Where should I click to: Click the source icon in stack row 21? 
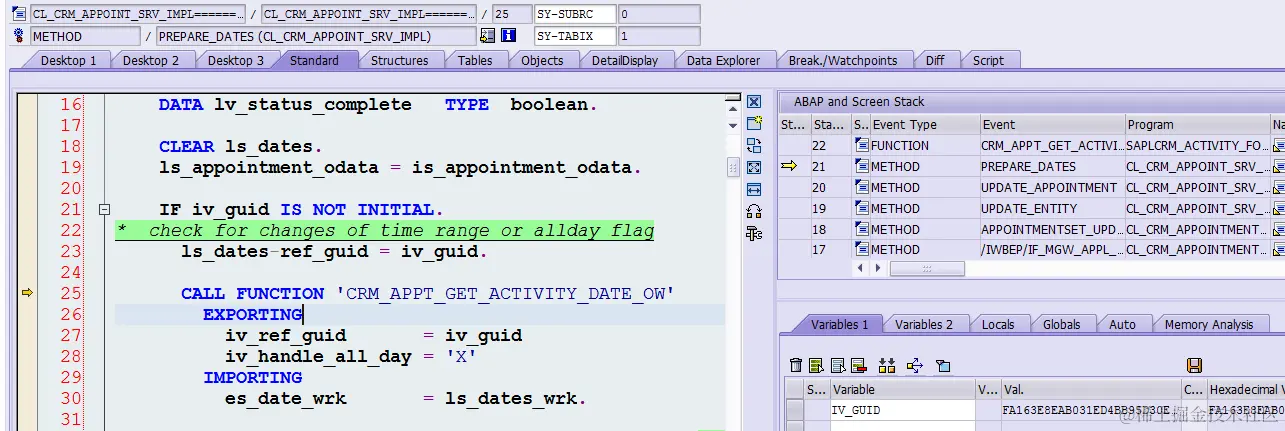pyautogui.click(x=861, y=167)
